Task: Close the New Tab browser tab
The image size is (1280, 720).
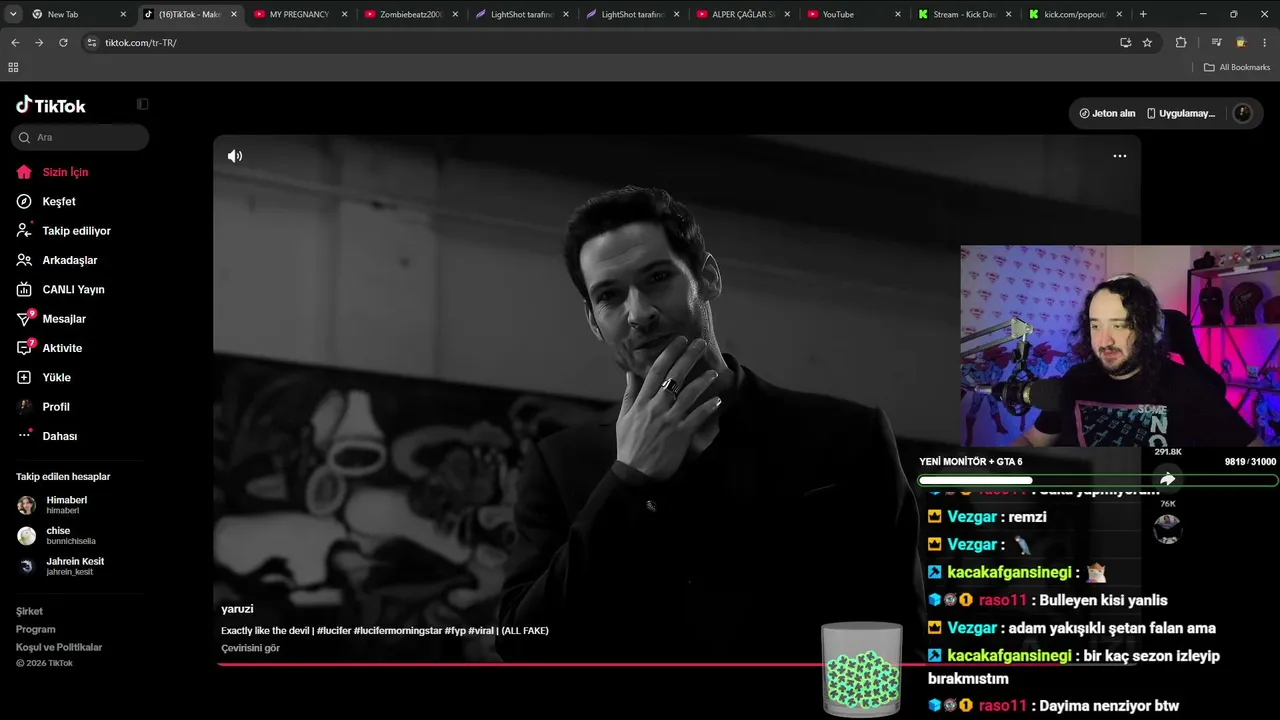Action: 123,14
